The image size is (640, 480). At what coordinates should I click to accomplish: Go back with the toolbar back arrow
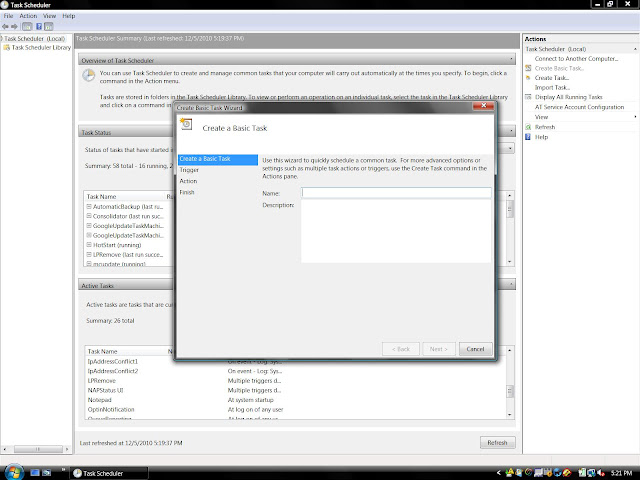(5, 27)
